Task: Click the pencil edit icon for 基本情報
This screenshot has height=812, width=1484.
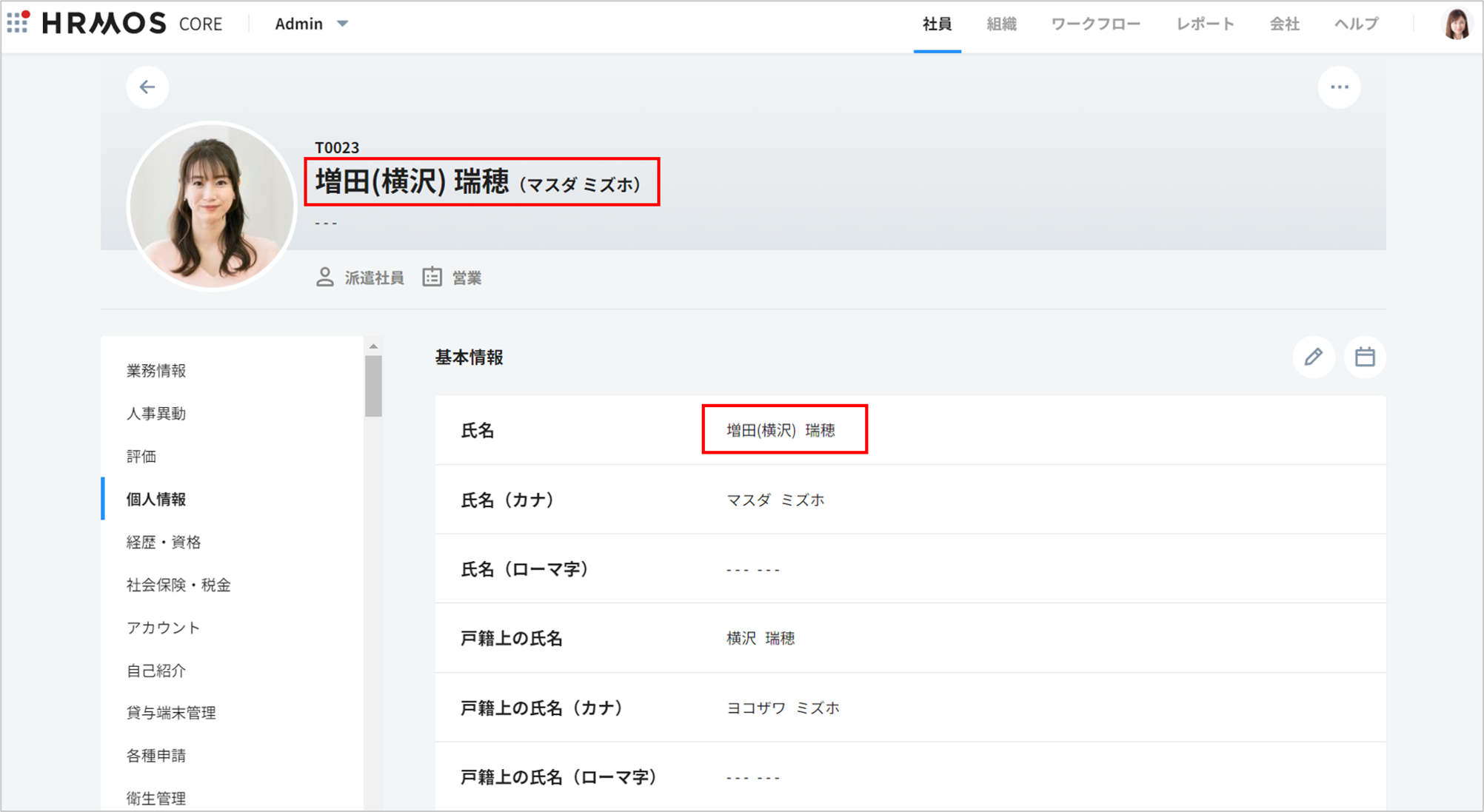Action: 1313,358
